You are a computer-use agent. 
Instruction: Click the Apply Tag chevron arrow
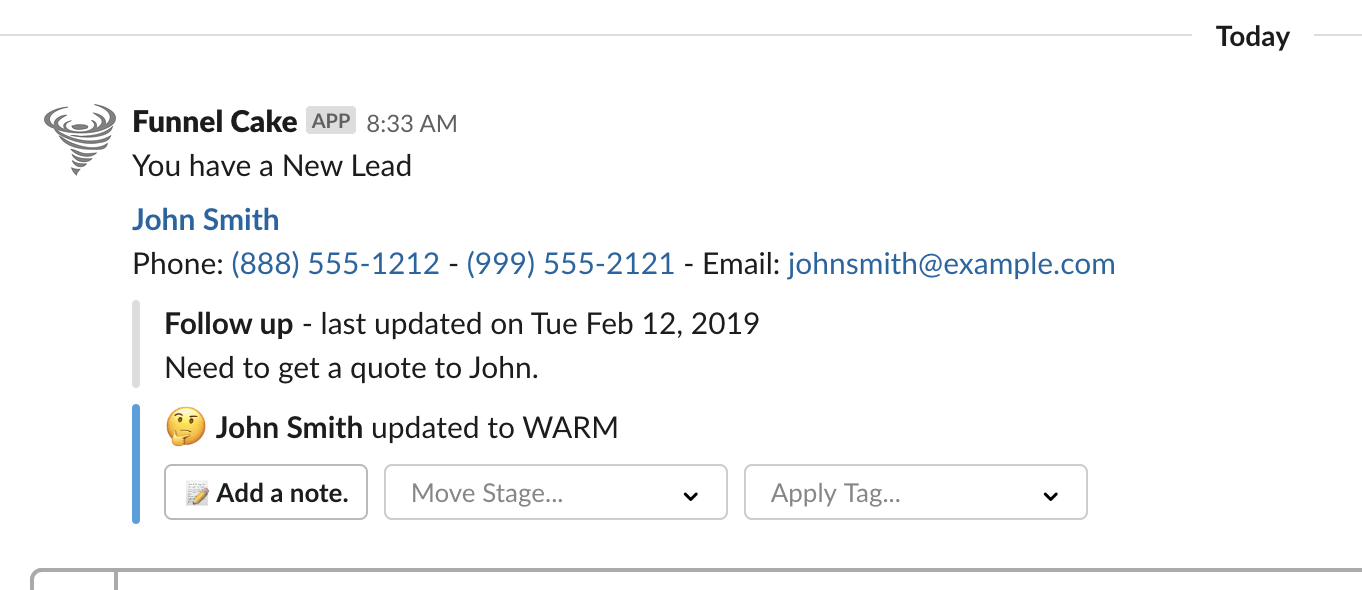point(1050,496)
